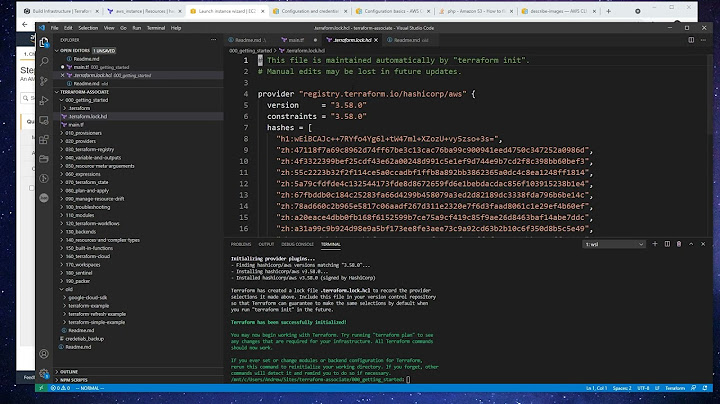Viewport: 720px width, 404px height.
Task: Click UTF-8 encoding in status bar
Action: (x=643, y=388)
